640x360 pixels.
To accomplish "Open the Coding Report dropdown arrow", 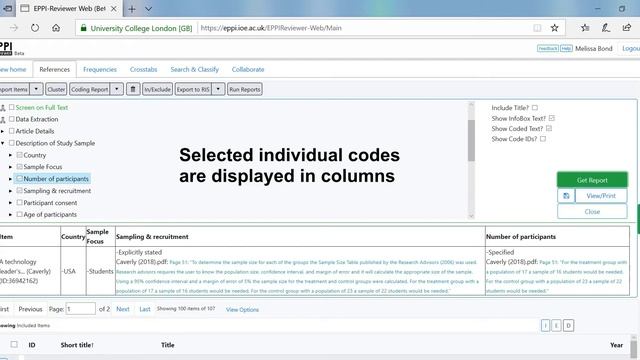I will pos(117,89).
